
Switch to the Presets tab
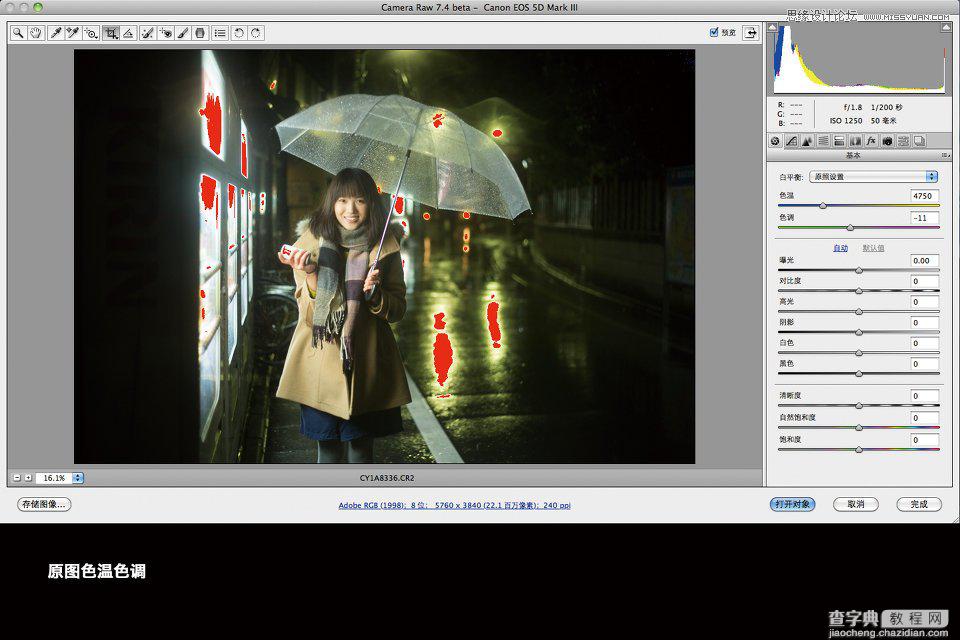[903, 141]
